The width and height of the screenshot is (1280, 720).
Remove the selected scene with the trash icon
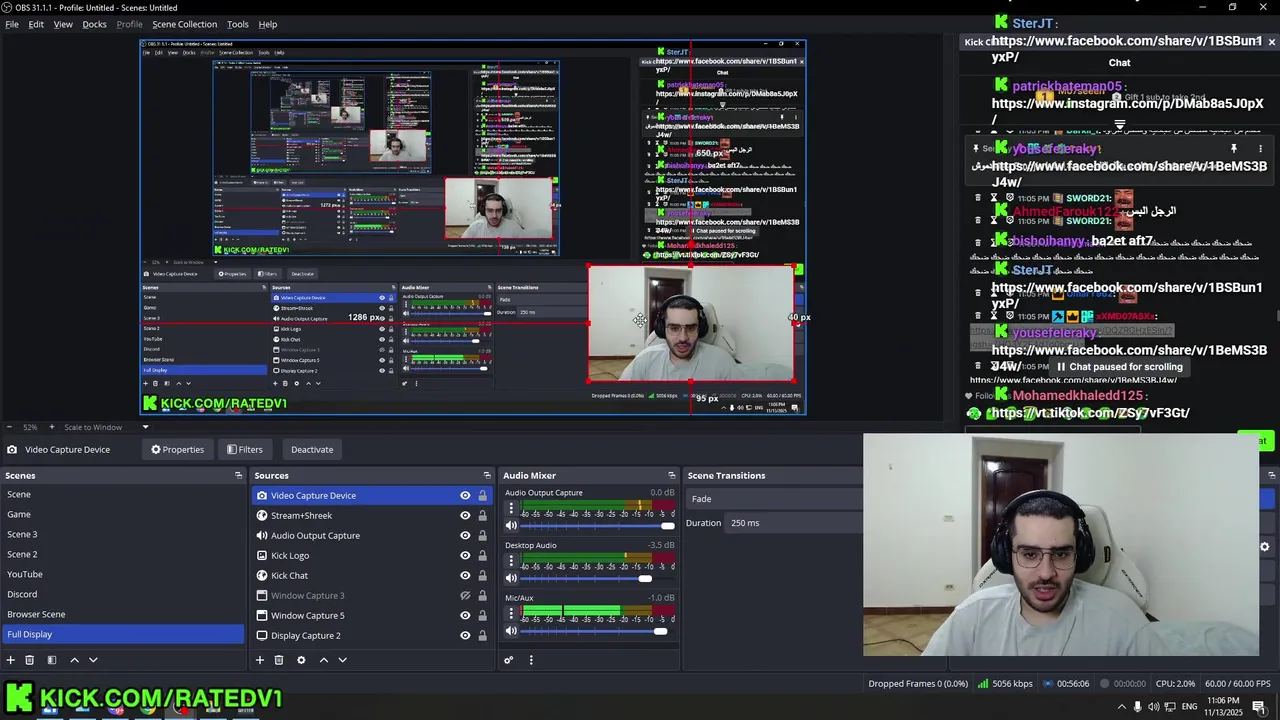pos(30,660)
